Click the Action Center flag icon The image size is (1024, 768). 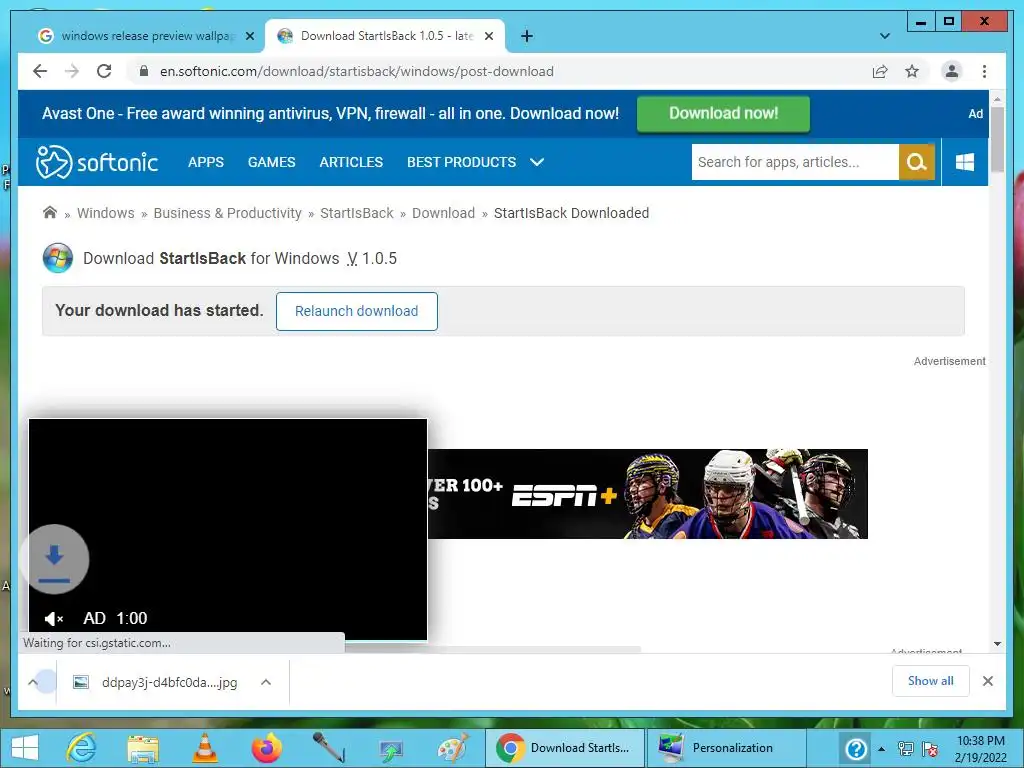(930, 749)
